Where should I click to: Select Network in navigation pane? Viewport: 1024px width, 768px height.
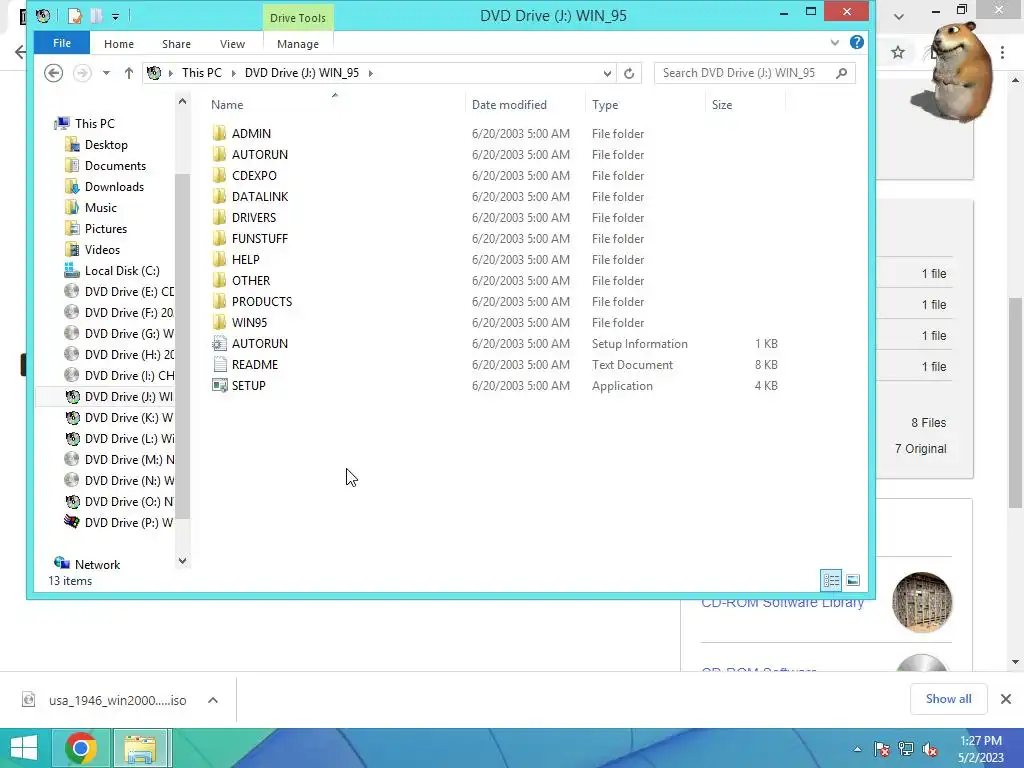[97, 564]
